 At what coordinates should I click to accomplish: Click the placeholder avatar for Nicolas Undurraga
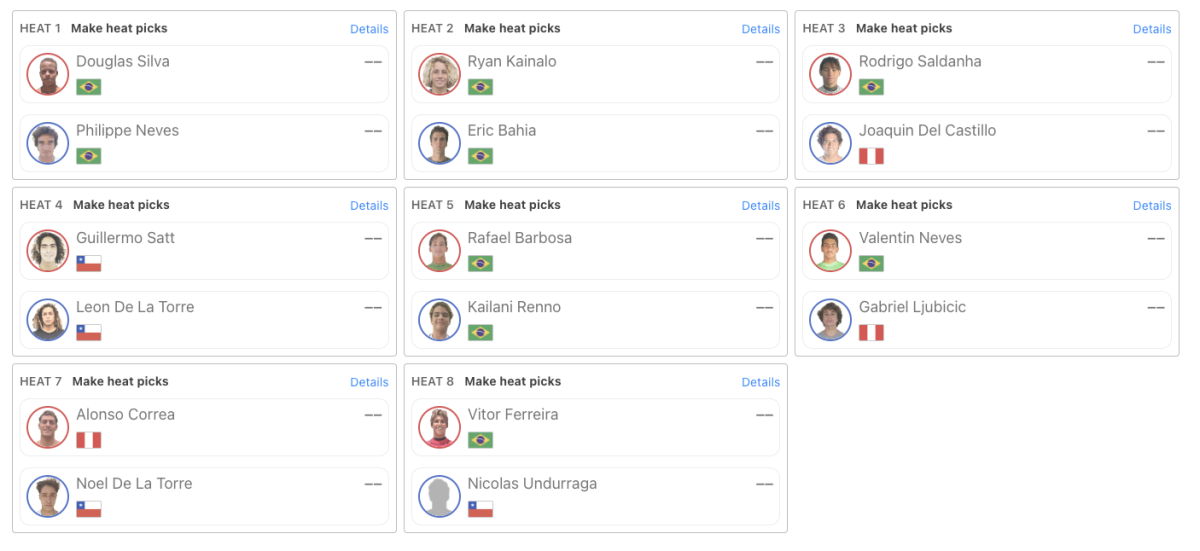pos(439,497)
